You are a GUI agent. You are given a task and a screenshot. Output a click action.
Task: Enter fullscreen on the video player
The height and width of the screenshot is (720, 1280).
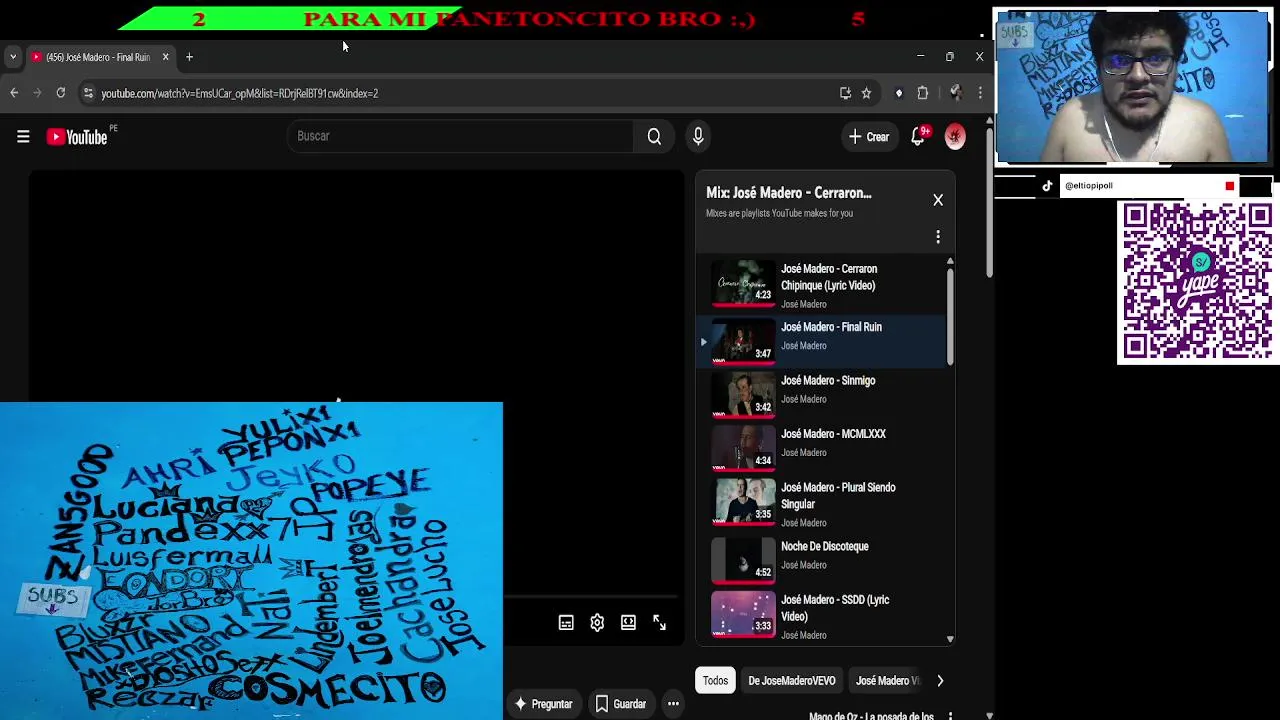pyautogui.click(x=659, y=623)
